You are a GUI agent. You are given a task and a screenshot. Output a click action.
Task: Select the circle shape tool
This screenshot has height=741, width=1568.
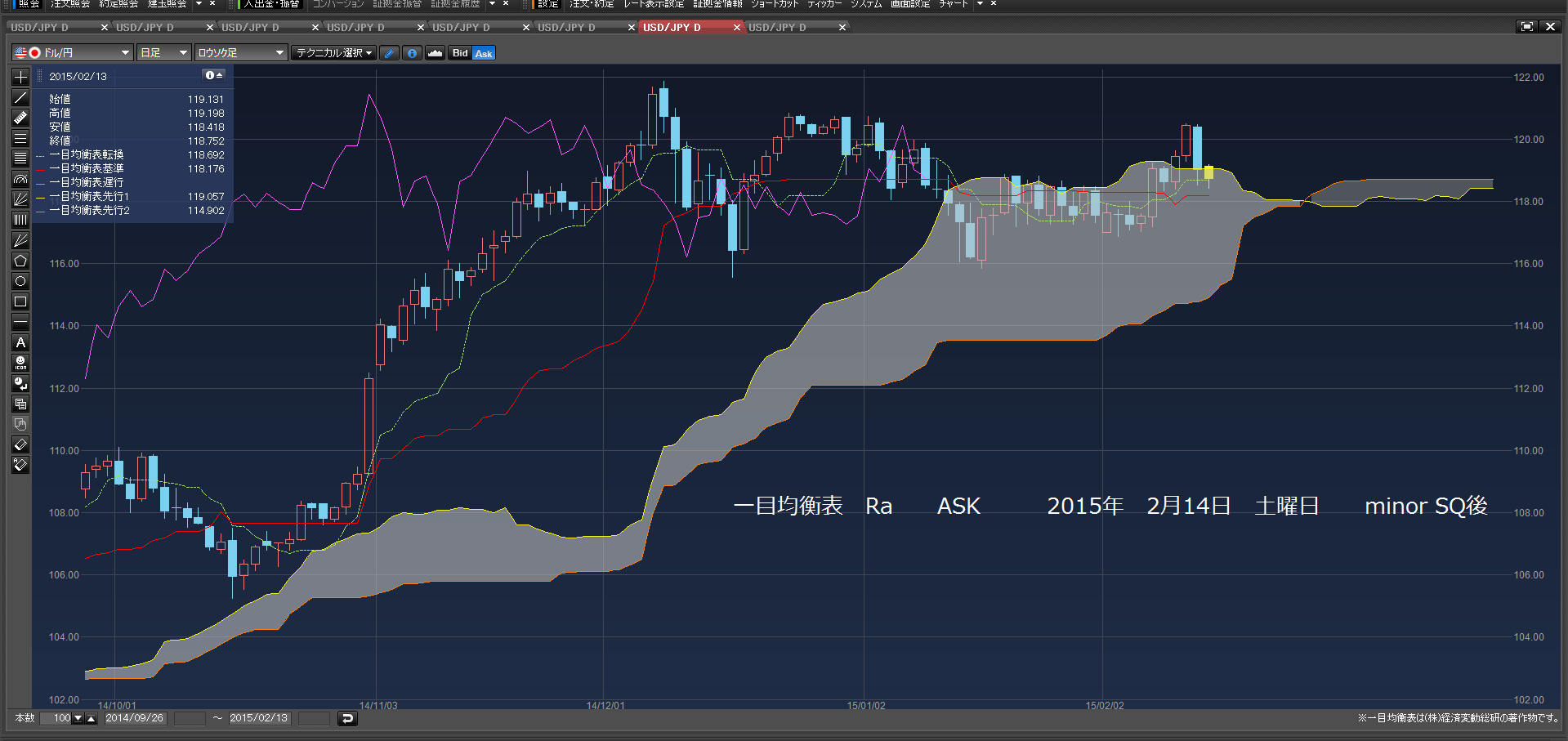coord(20,281)
